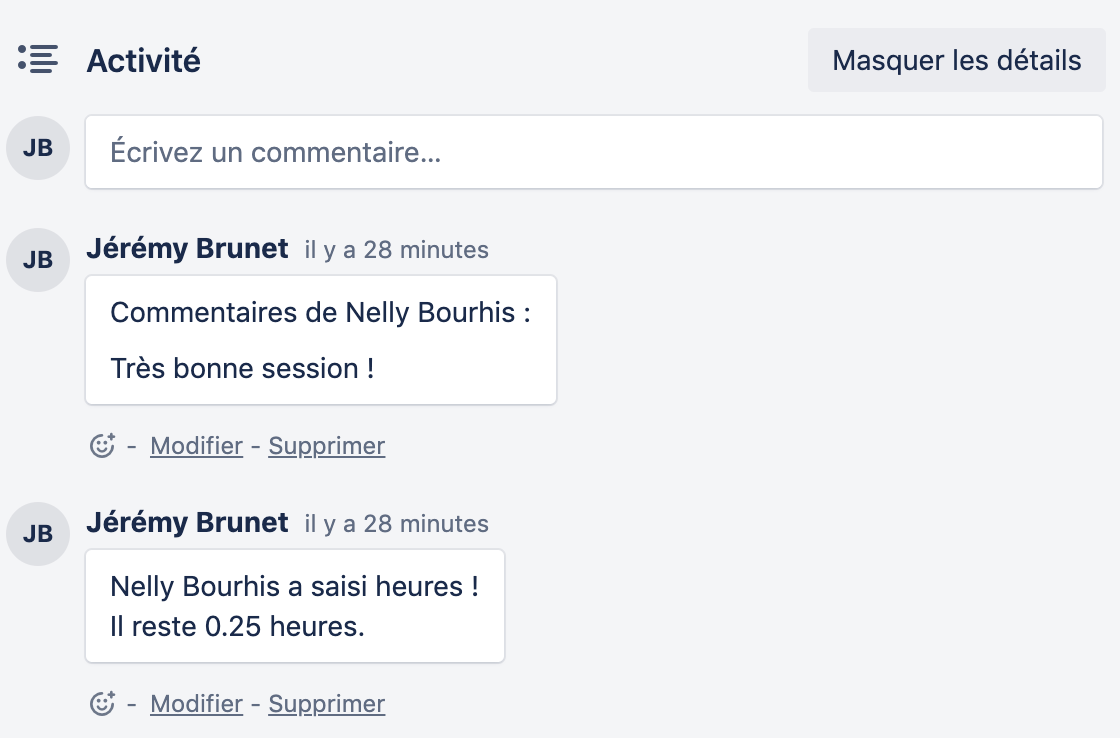
Task: Modifier the Très bonne session comment
Action: point(196,446)
